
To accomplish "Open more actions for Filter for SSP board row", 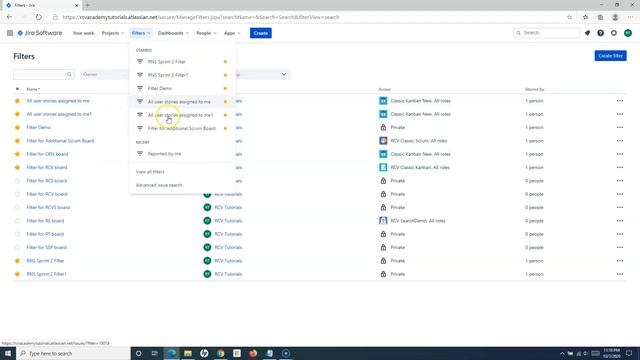I will click(620, 247).
